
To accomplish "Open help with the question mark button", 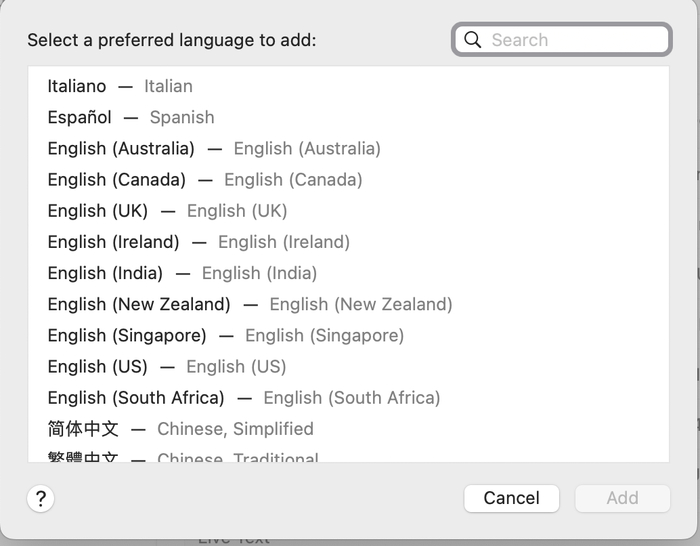I will (x=40, y=499).
